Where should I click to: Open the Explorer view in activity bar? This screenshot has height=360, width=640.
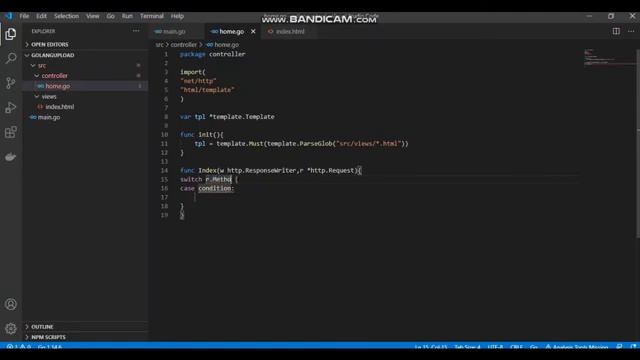point(11,34)
